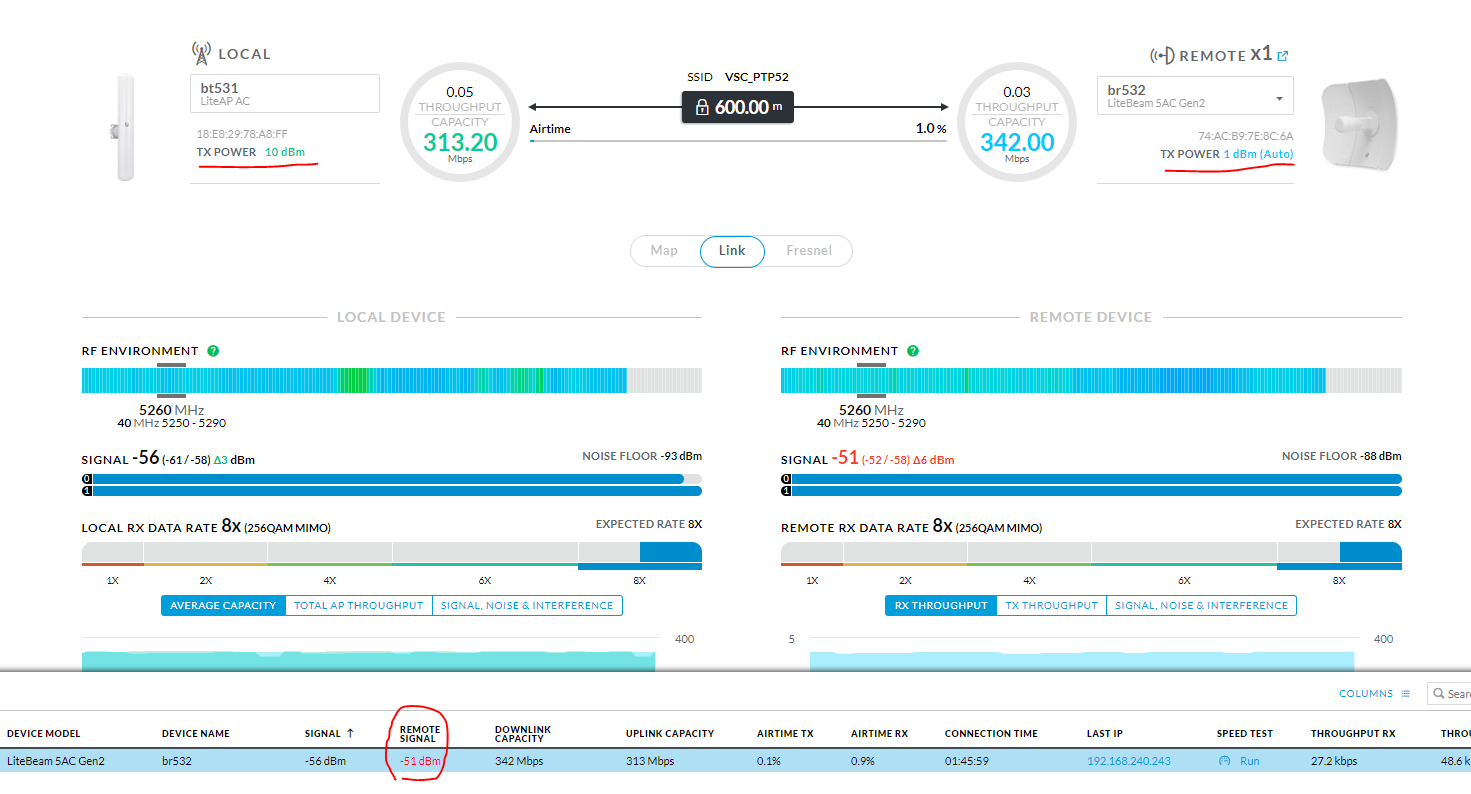Open the Columns selector
The height and width of the screenshot is (794, 1471).
coord(1365,694)
